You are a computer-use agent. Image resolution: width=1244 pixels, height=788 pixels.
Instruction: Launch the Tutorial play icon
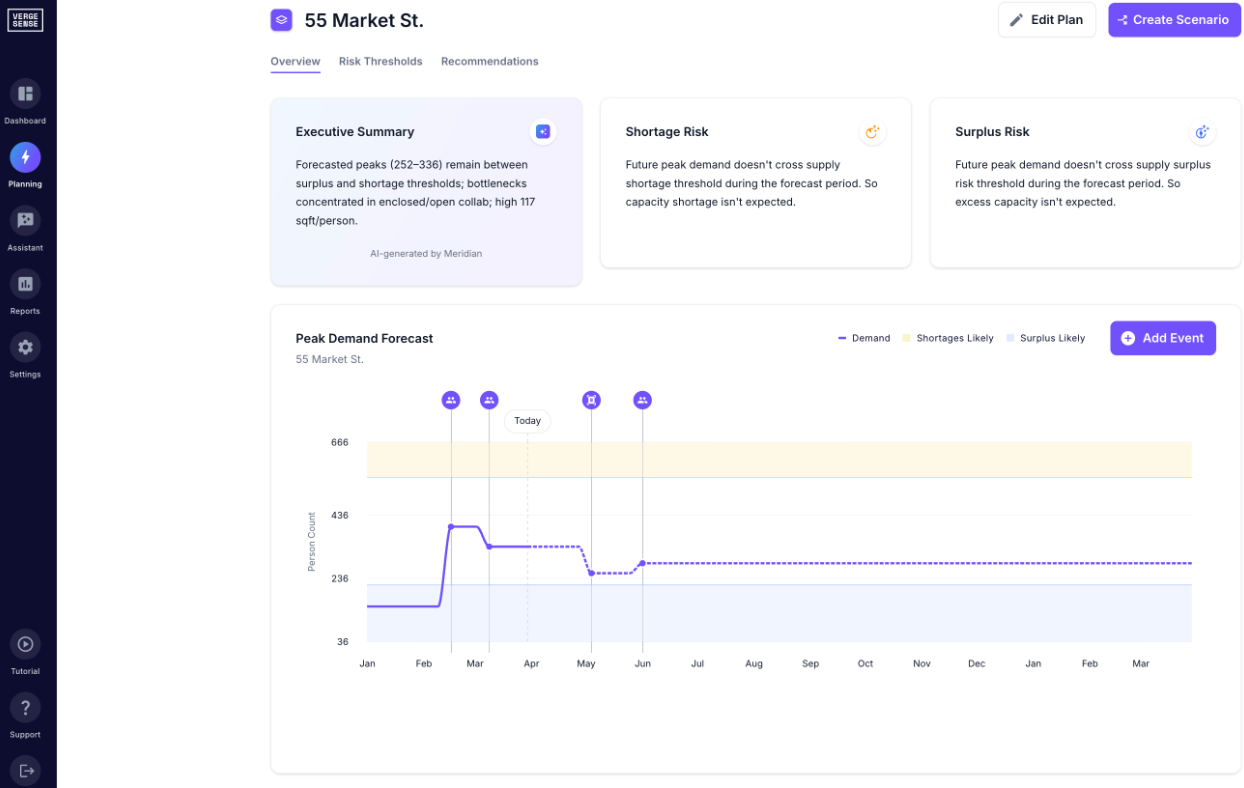[25, 644]
